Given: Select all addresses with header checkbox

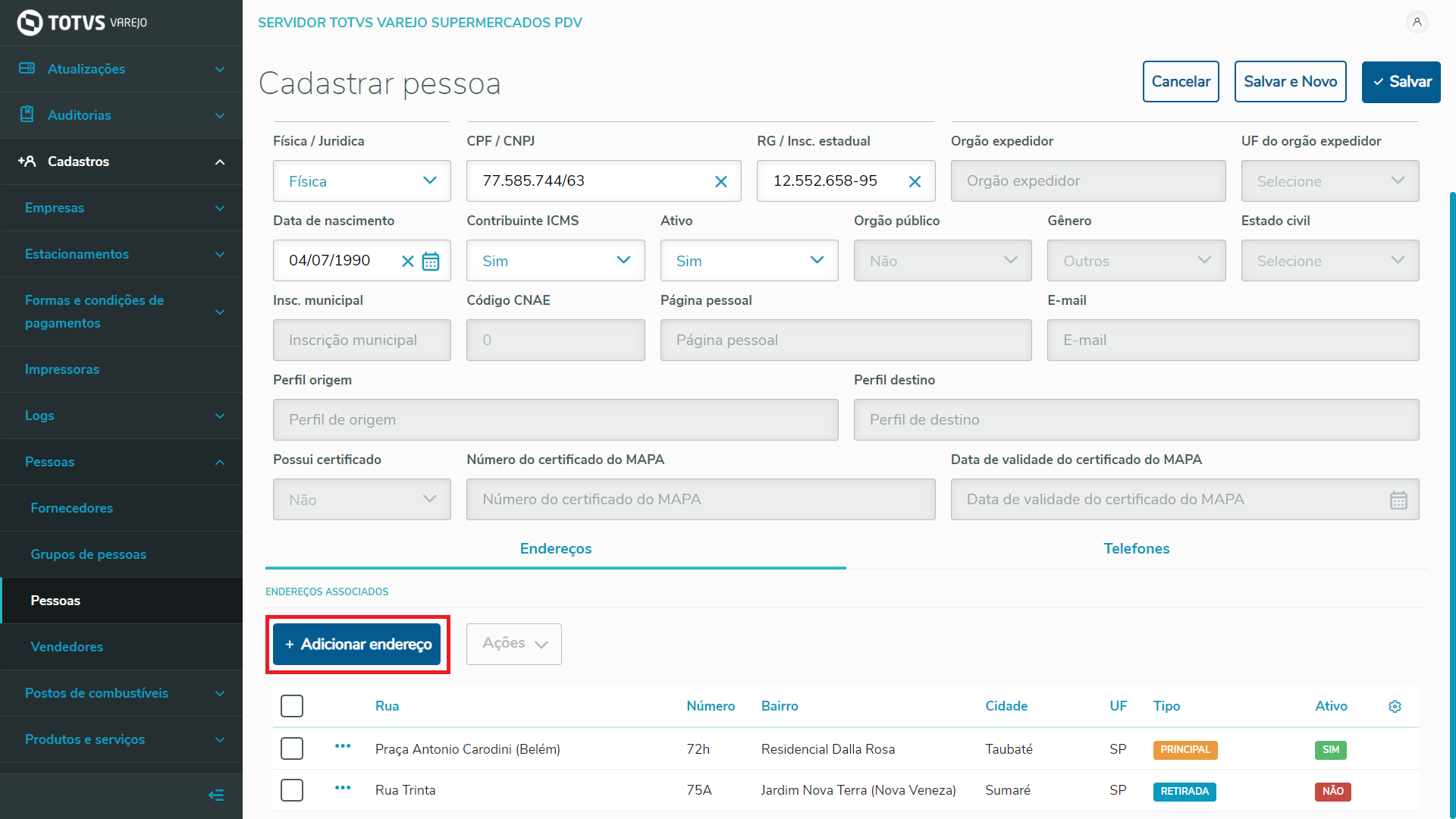Looking at the screenshot, I should pos(292,706).
